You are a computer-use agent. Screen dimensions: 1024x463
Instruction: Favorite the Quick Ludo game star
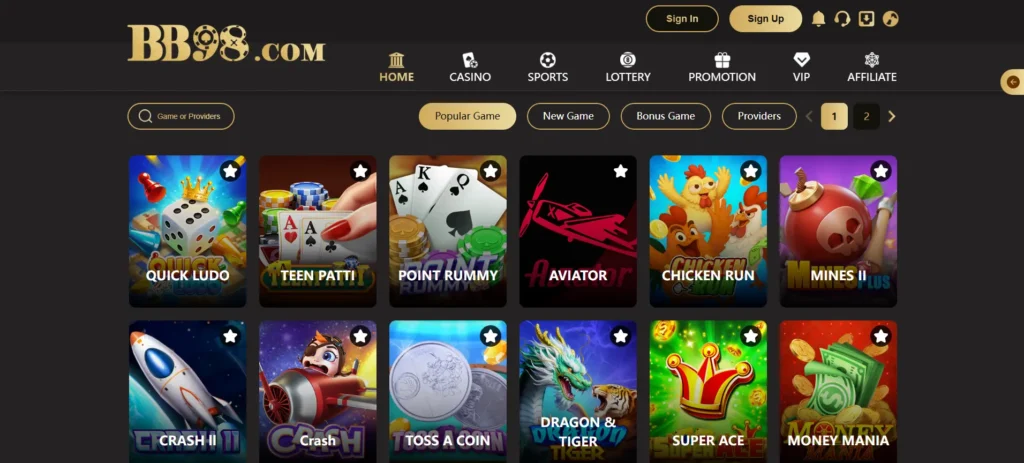point(230,171)
